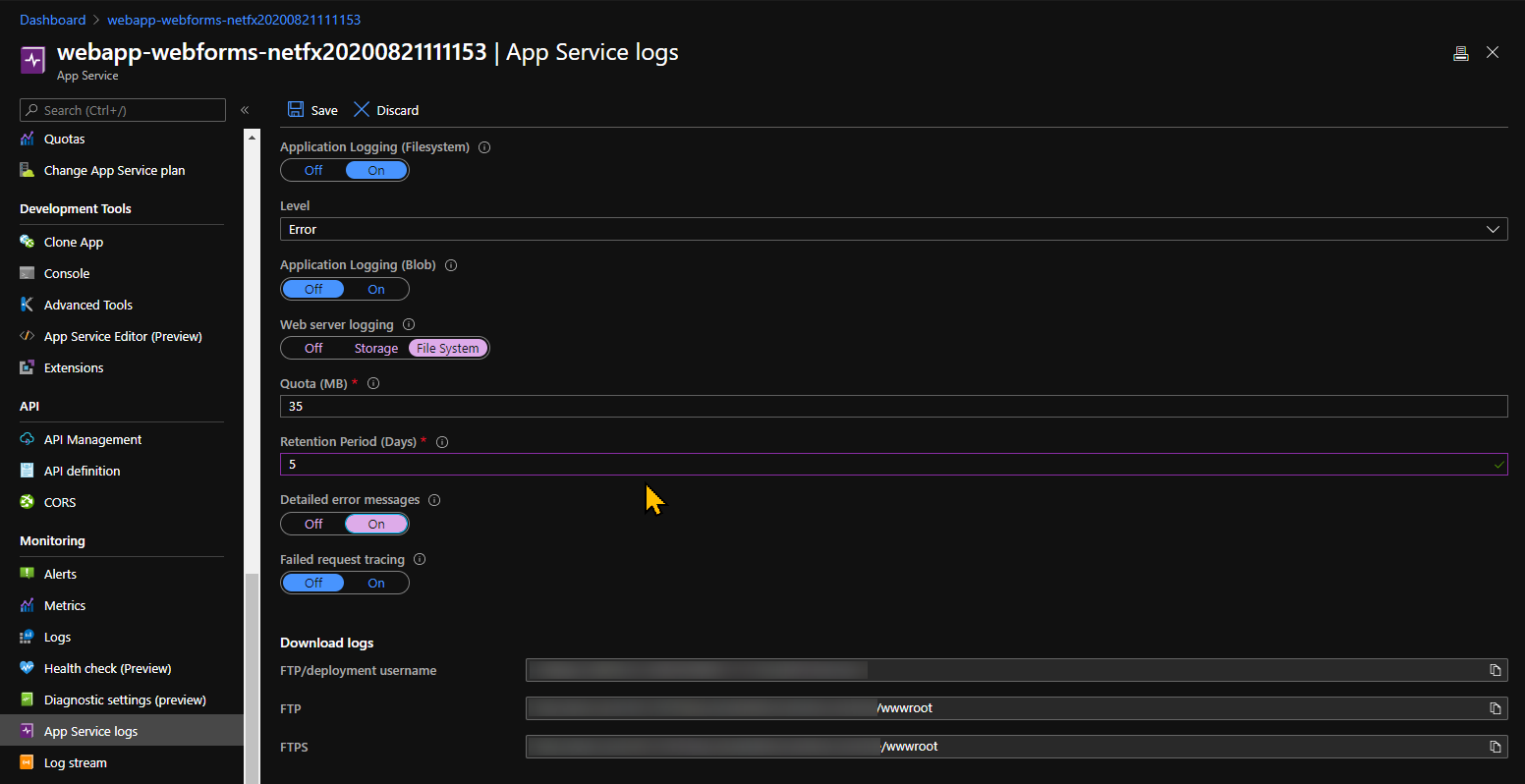
Task: Click the webapp-webforms-netfx20200821111153 breadcrumb link
Action: coord(233,20)
